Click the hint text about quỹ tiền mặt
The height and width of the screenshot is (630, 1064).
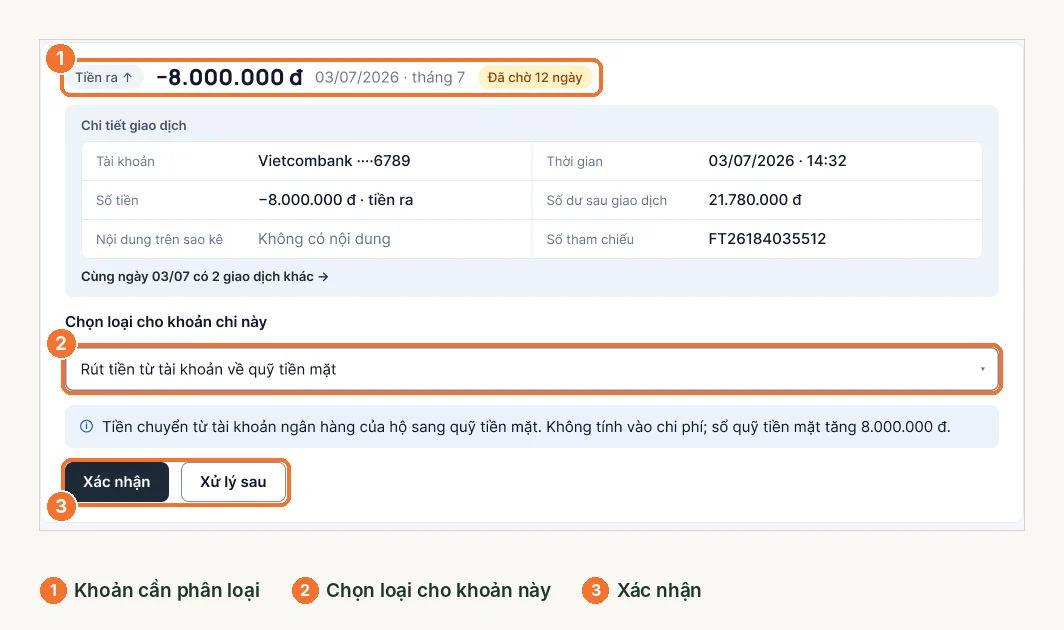tap(526, 427)
